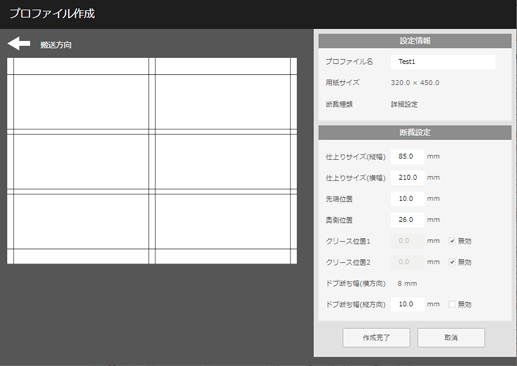This screenshot has width=517, height=366.
Task: Click the プロファイル作成 window title
Action: tap(52, 14)
